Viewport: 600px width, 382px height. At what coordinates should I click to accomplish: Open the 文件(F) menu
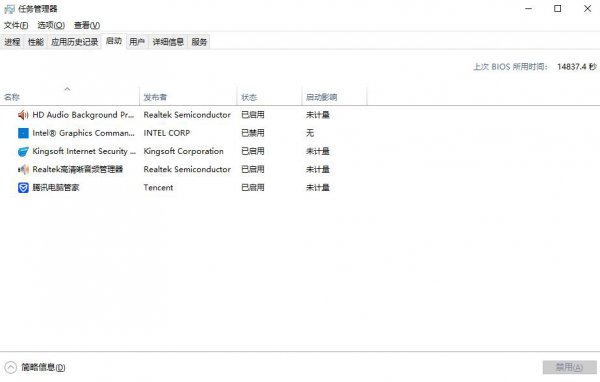(x=16, y=25)
